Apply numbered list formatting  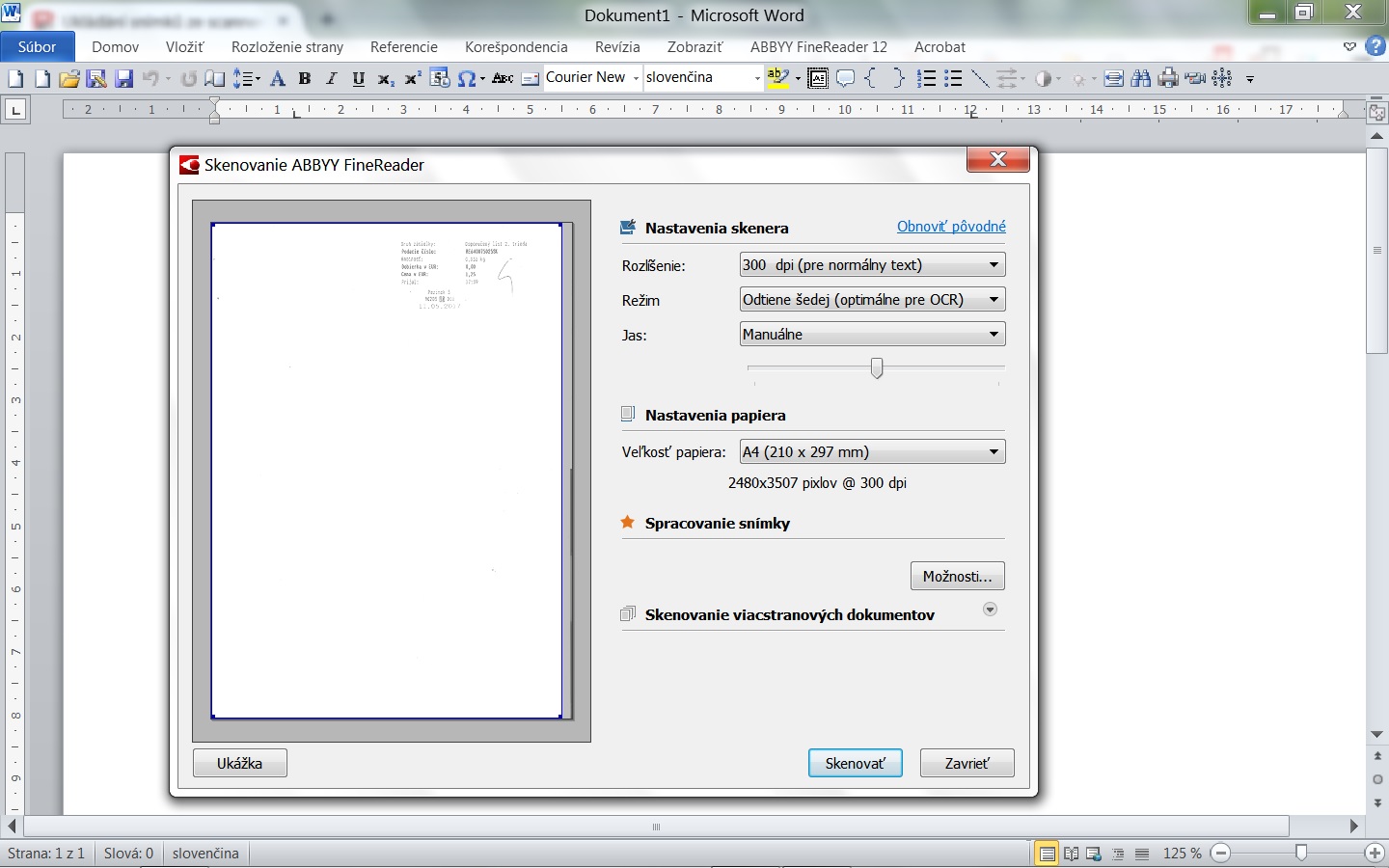927,79
